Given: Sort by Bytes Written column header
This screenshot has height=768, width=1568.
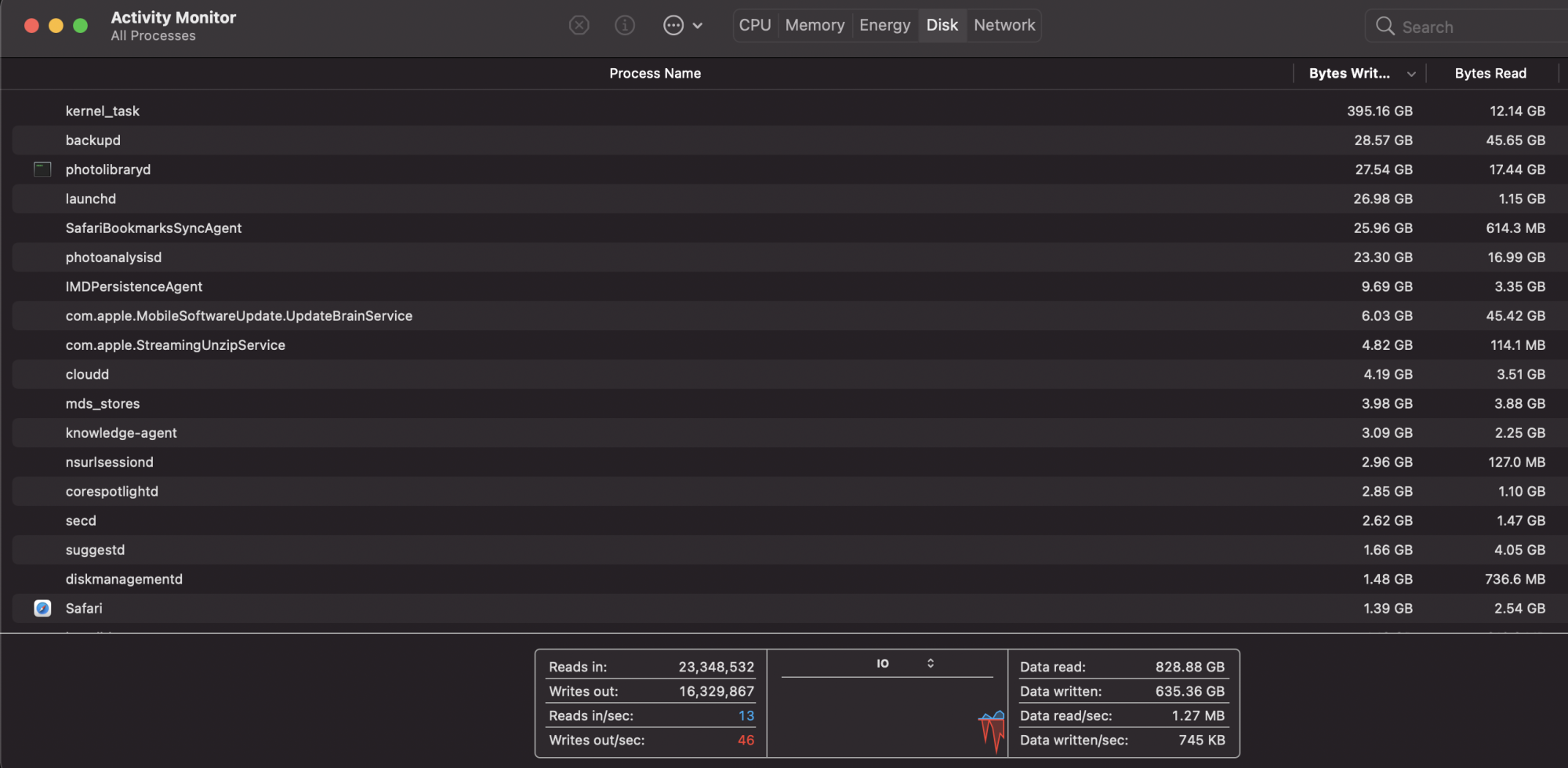Looking at the screenshot, I should click(x=1349, y=74).
